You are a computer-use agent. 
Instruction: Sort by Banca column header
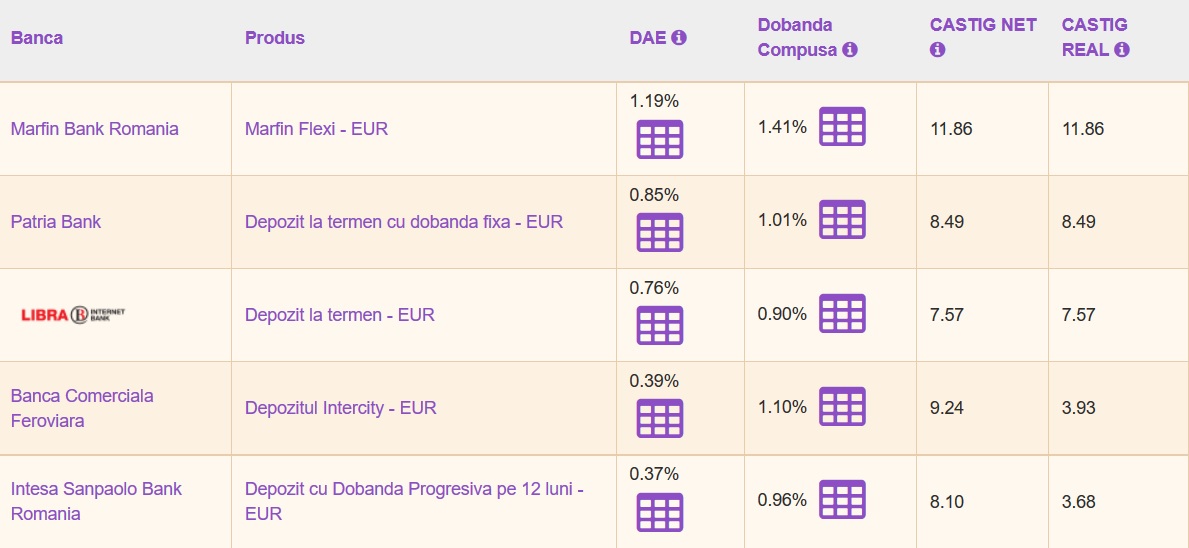[x=37, y=38]
